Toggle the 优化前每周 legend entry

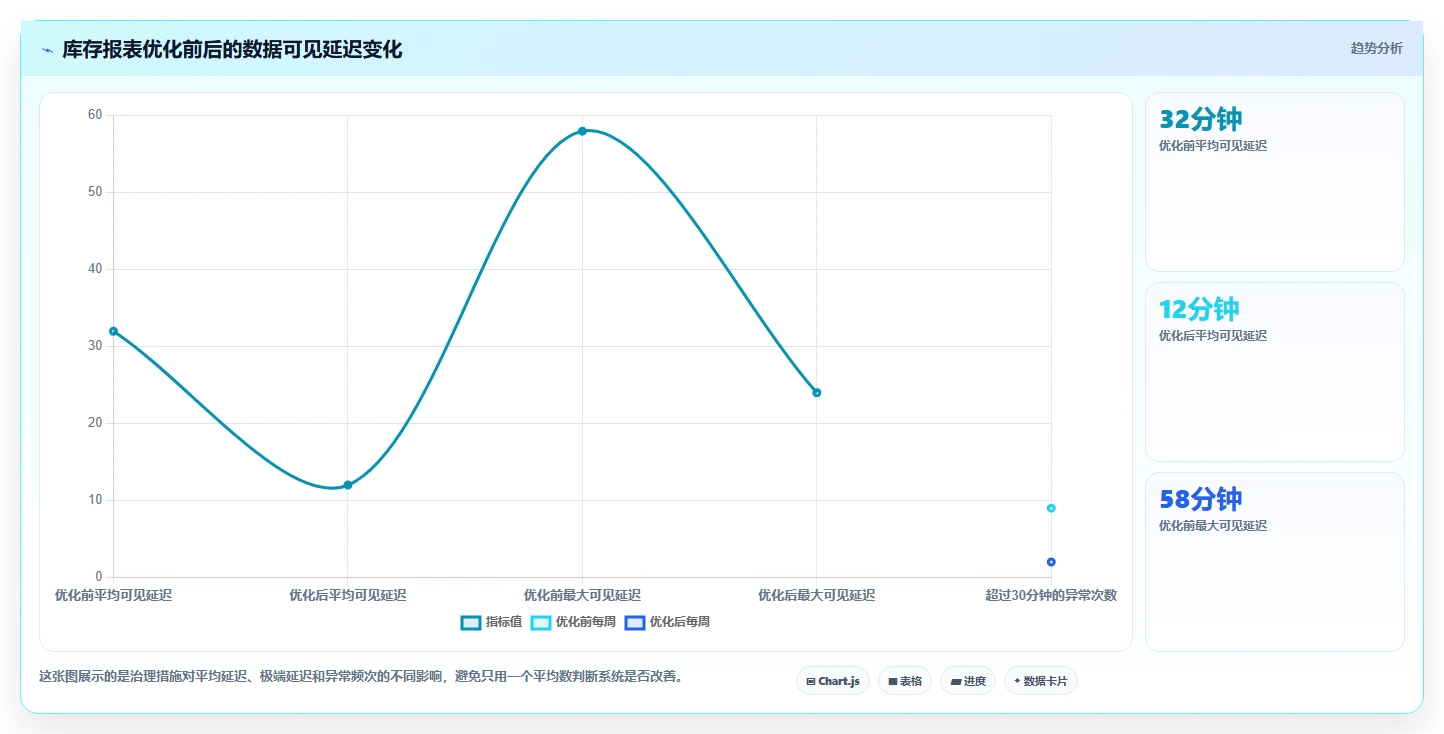(x=573, y=622)
